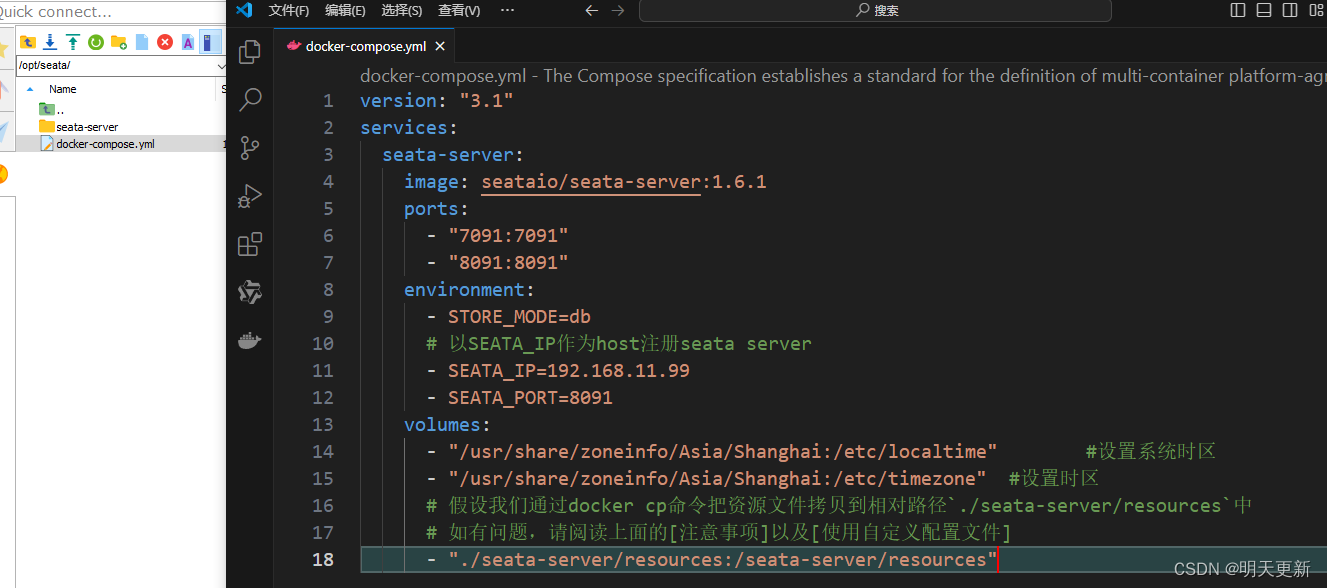Open the Extensions view
The width and height of the screenshot is (1327, 588).
[249, 244]
